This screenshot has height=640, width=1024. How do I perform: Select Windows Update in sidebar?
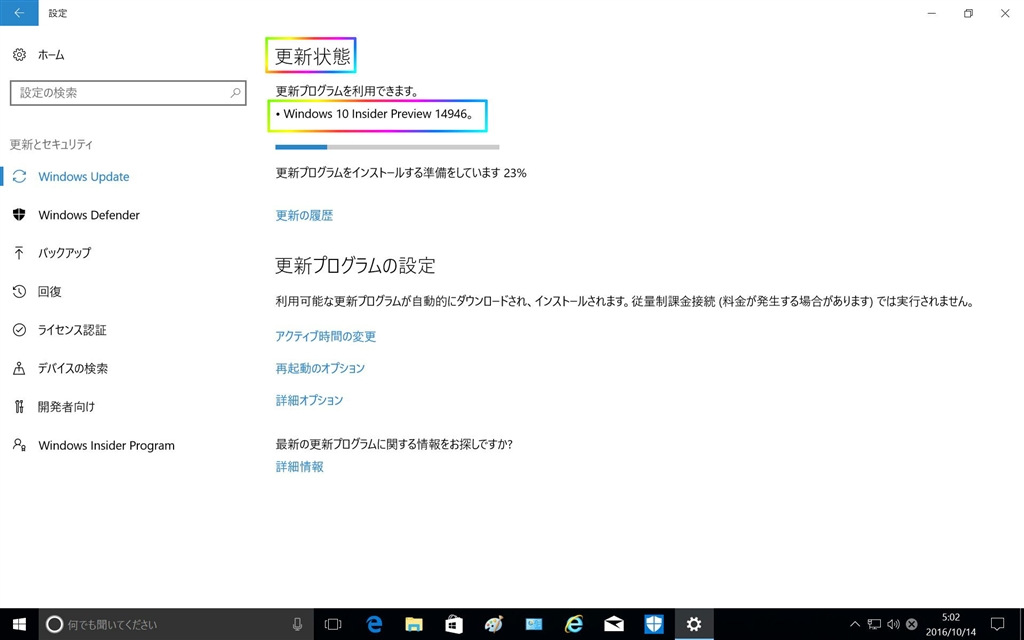pos(84,177)
